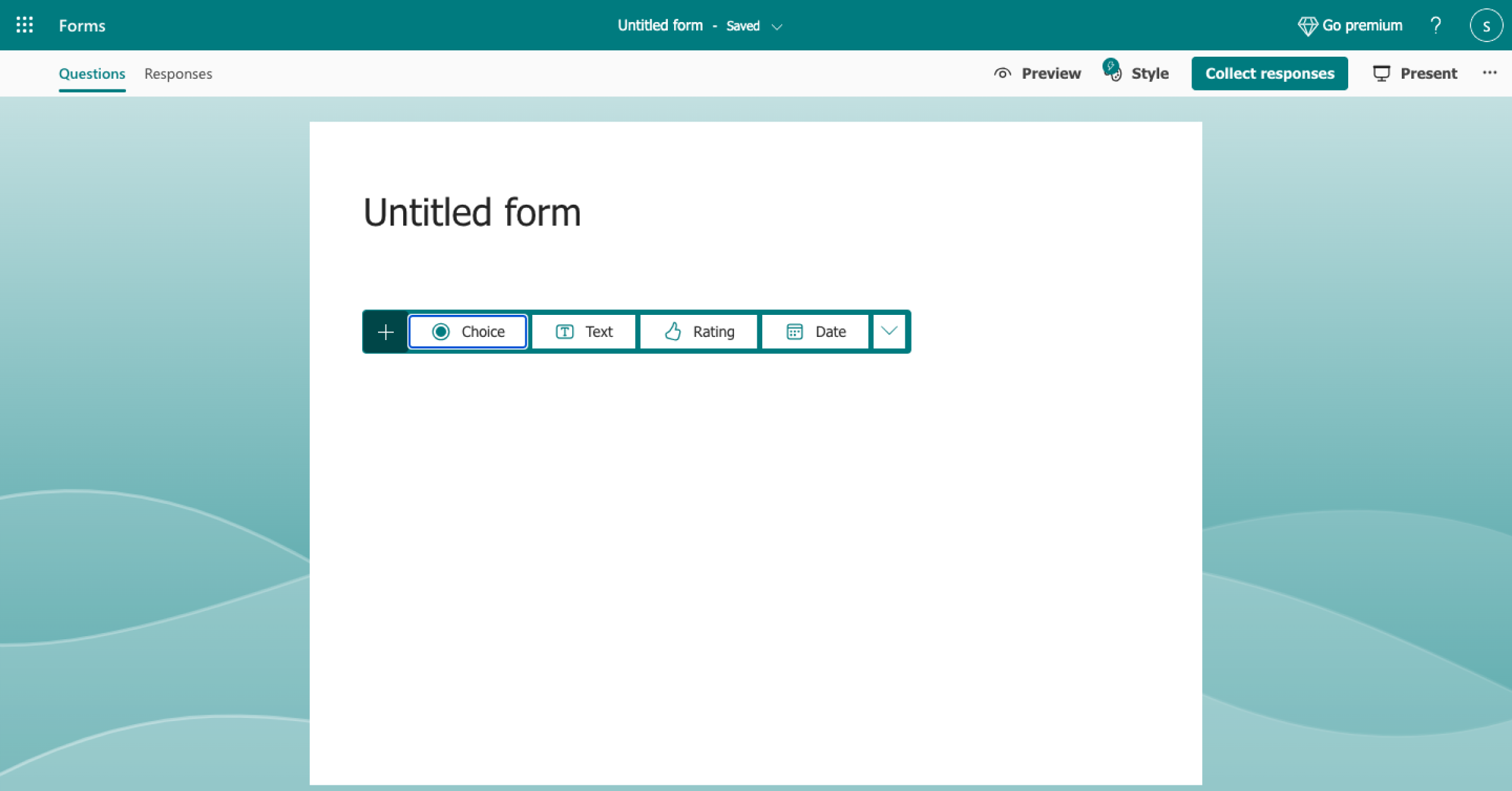Click the Present slideshow icon
The width and height of the screenshot is (1512, 791).
click(1381, 73)
